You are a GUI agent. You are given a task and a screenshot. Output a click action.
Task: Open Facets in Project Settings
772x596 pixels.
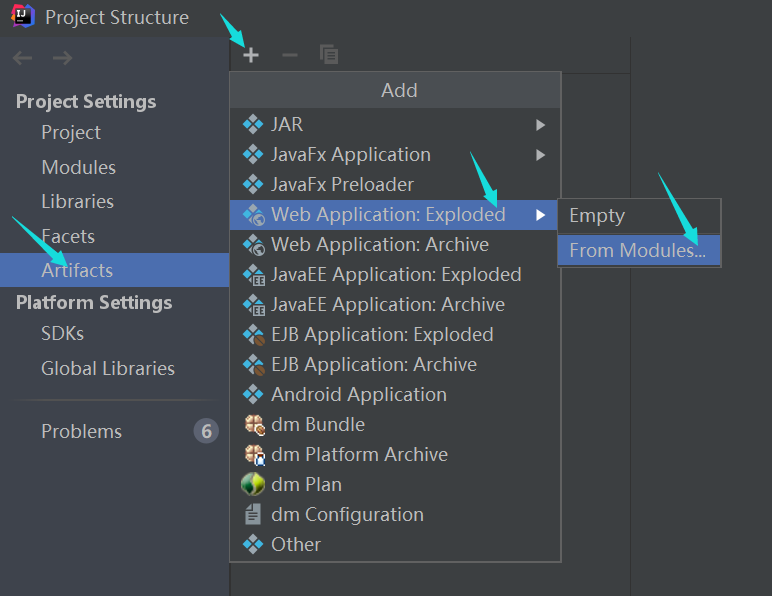tap(114, 236)
